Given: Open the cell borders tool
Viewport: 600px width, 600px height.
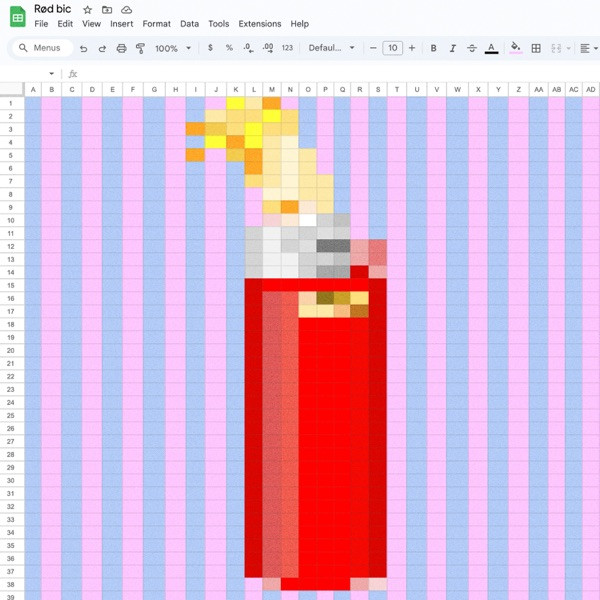Looking at the screenshot, I should point(536,48).
